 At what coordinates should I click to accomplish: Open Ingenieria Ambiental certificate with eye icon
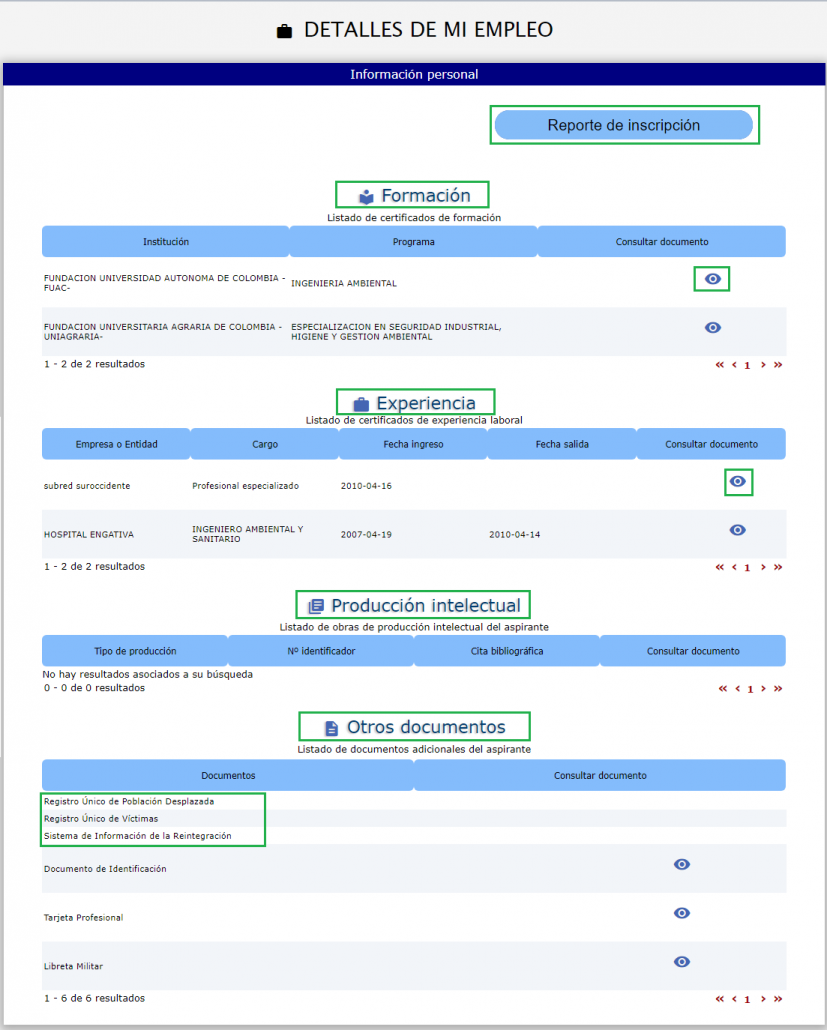[711, 279]
